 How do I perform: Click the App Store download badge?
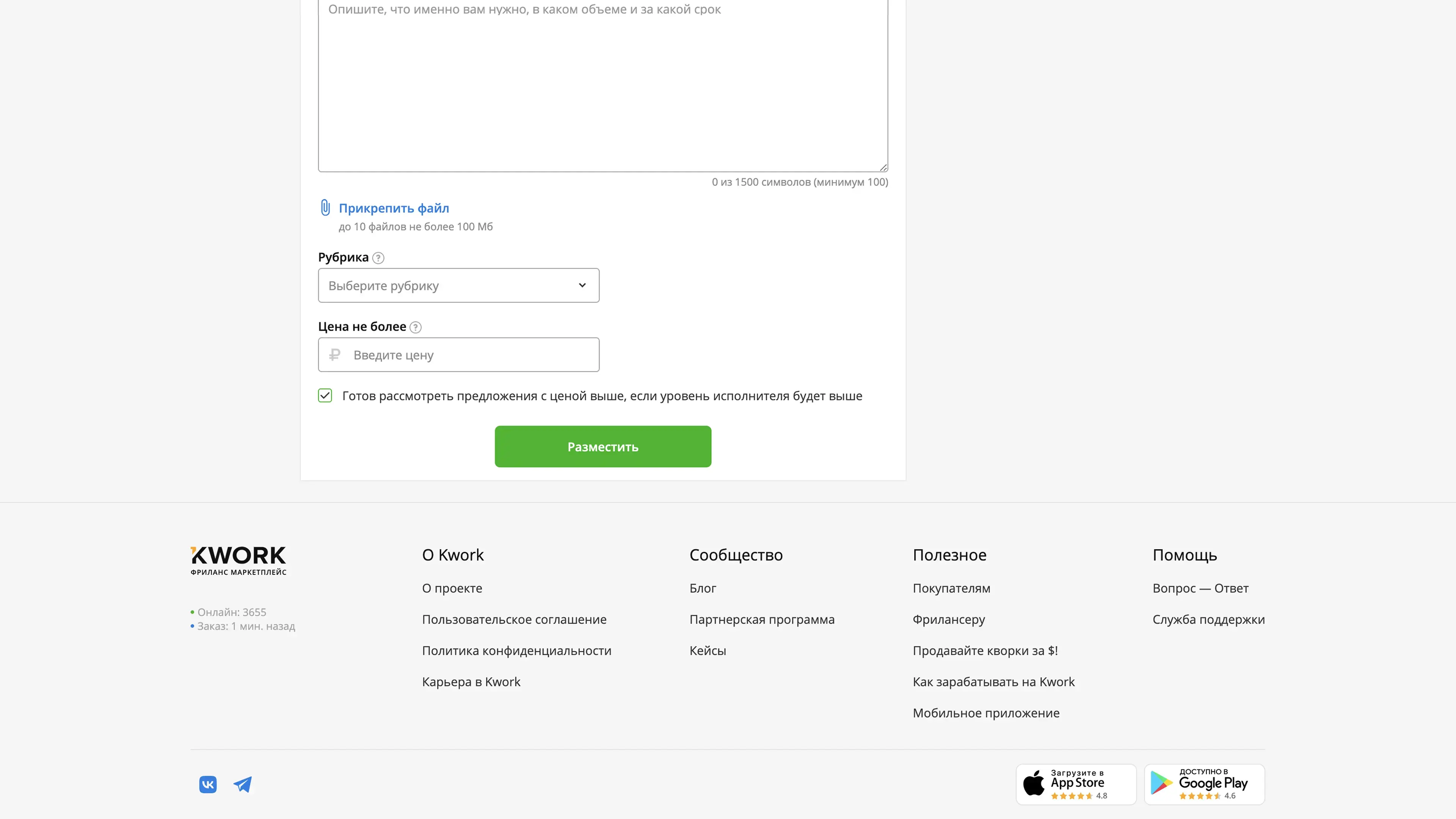(1076, 784)
